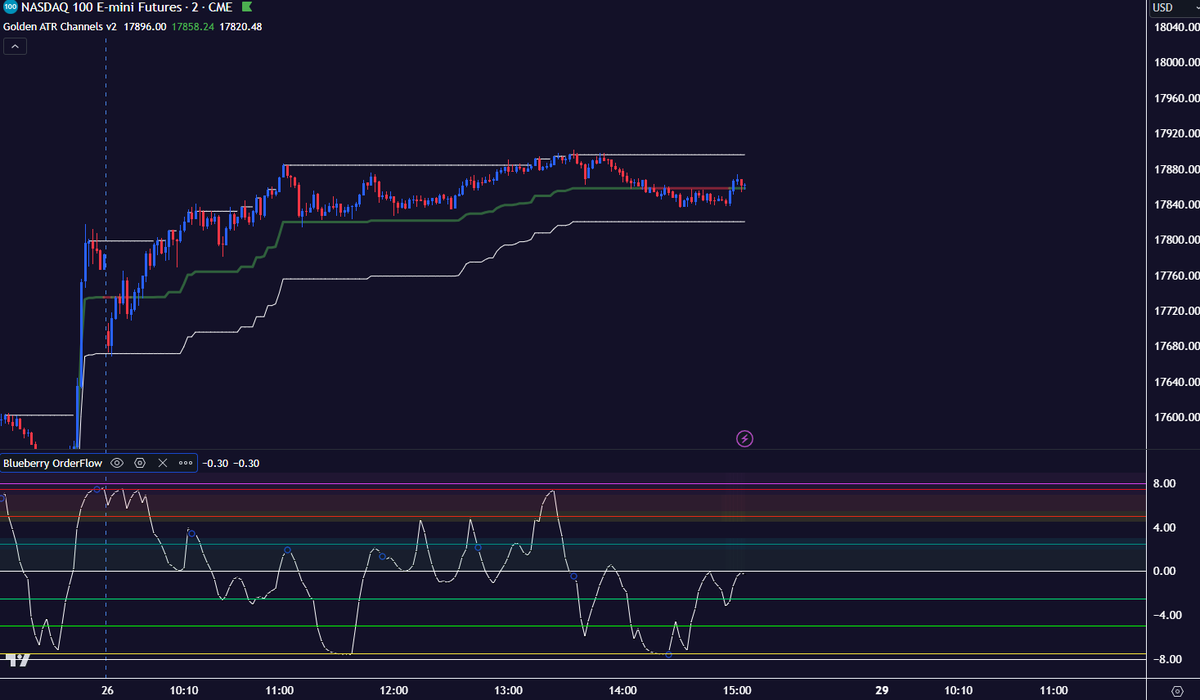
Task: Click the date label 29 on time axis
Action: (882, 690)
